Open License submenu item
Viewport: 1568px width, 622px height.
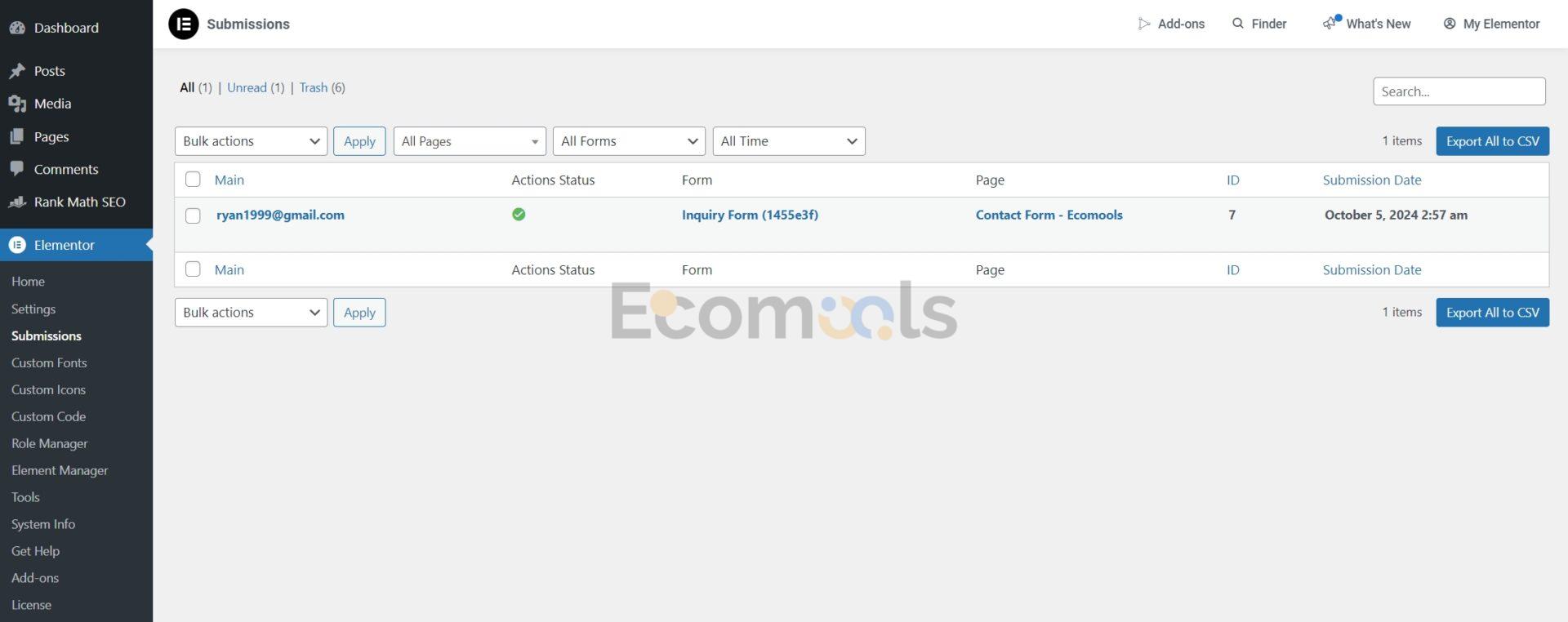(31, 606)
